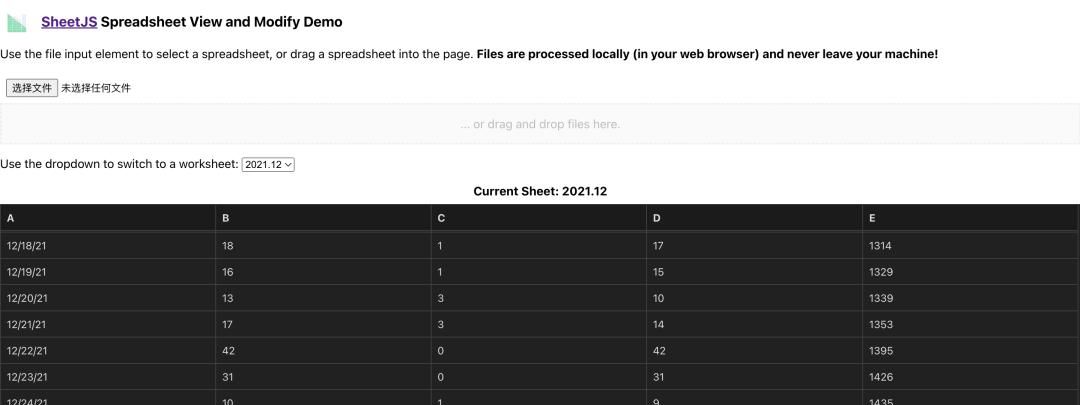Select the cell with value 1314
Viewport: 1080px width, 405px height.
point(971,246)
